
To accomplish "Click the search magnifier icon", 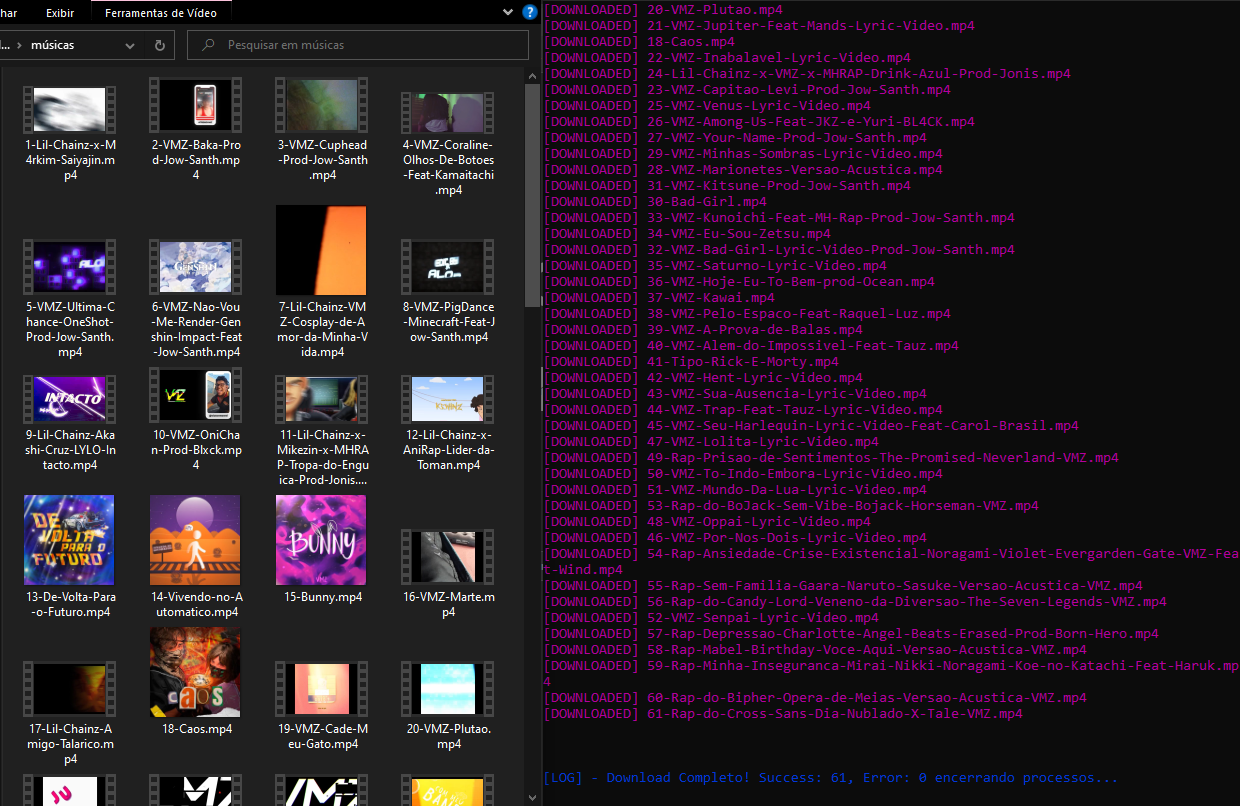I will (x=208, y=45).
